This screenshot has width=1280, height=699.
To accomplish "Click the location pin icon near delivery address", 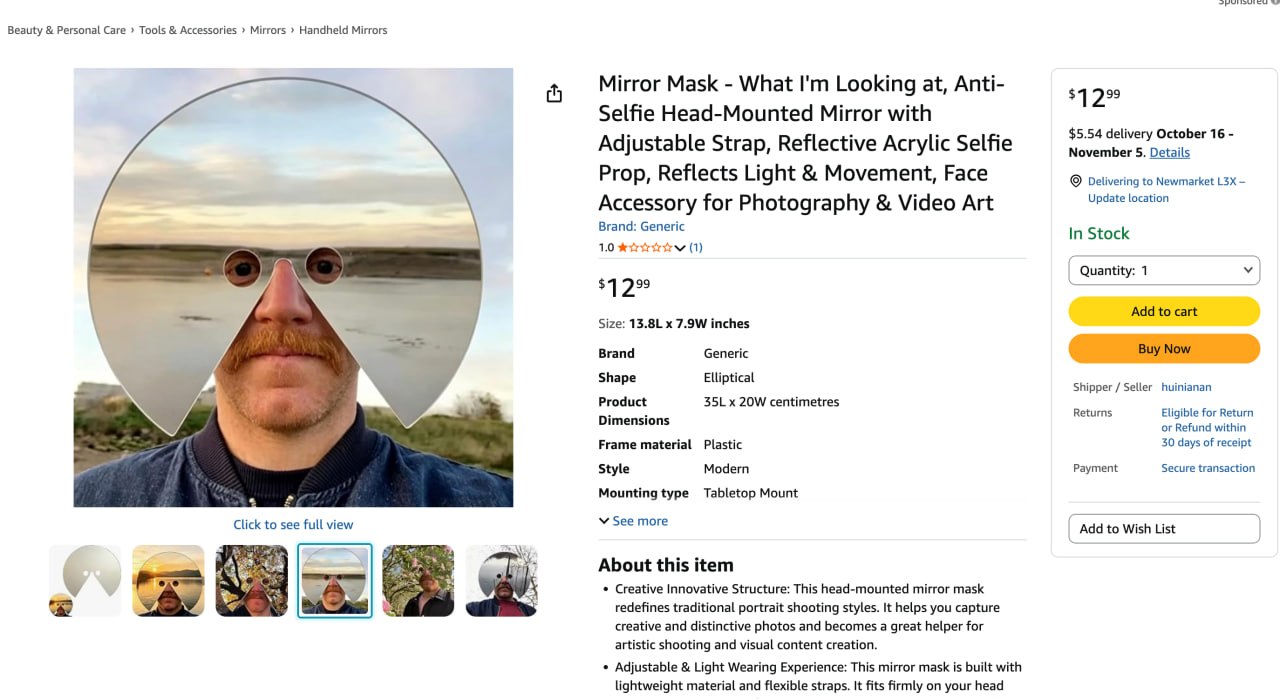I will 1076,181.
